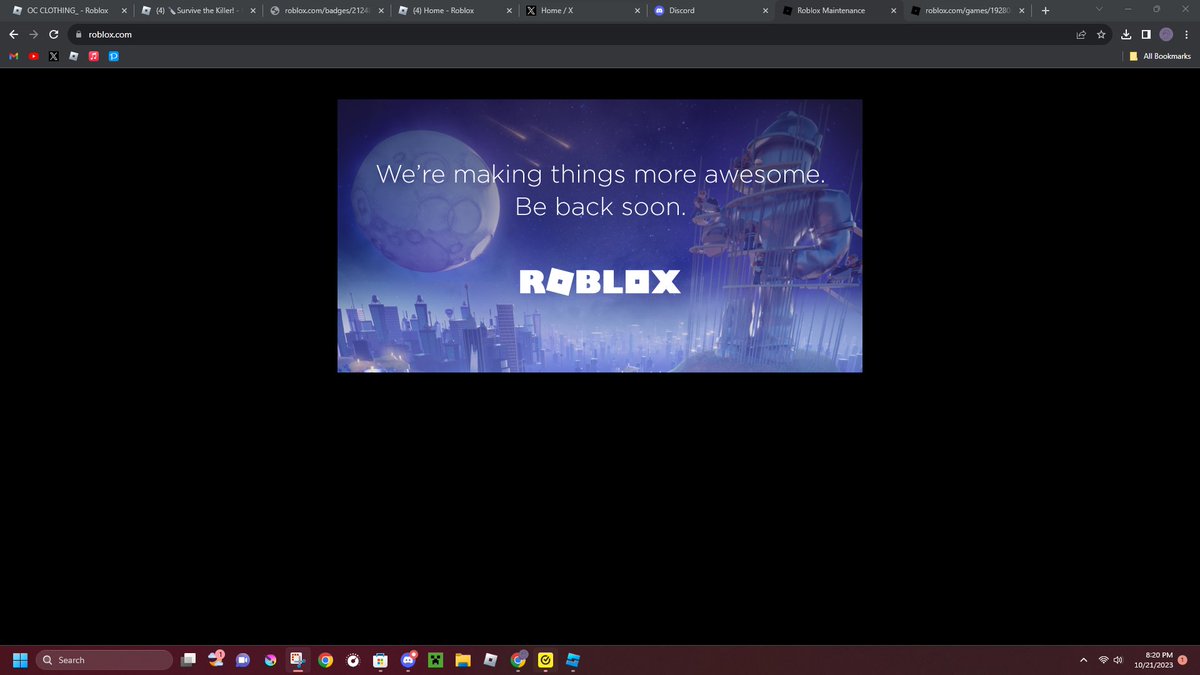
Task: Open the tab search chevron
Action: (x=1099, y=10)
